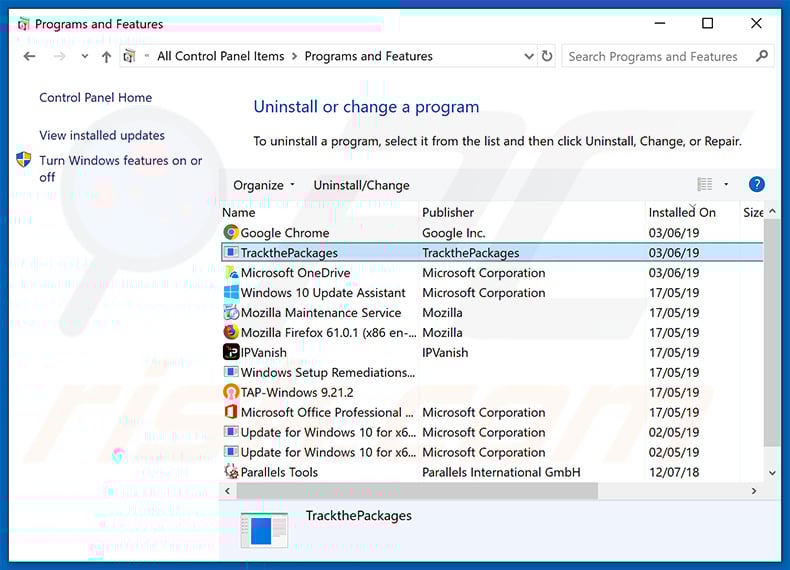The width and height of the screenshot is (790, 570).
Task: Click the Mozilla Firefox icon
Action: click(x=231, y=332)
